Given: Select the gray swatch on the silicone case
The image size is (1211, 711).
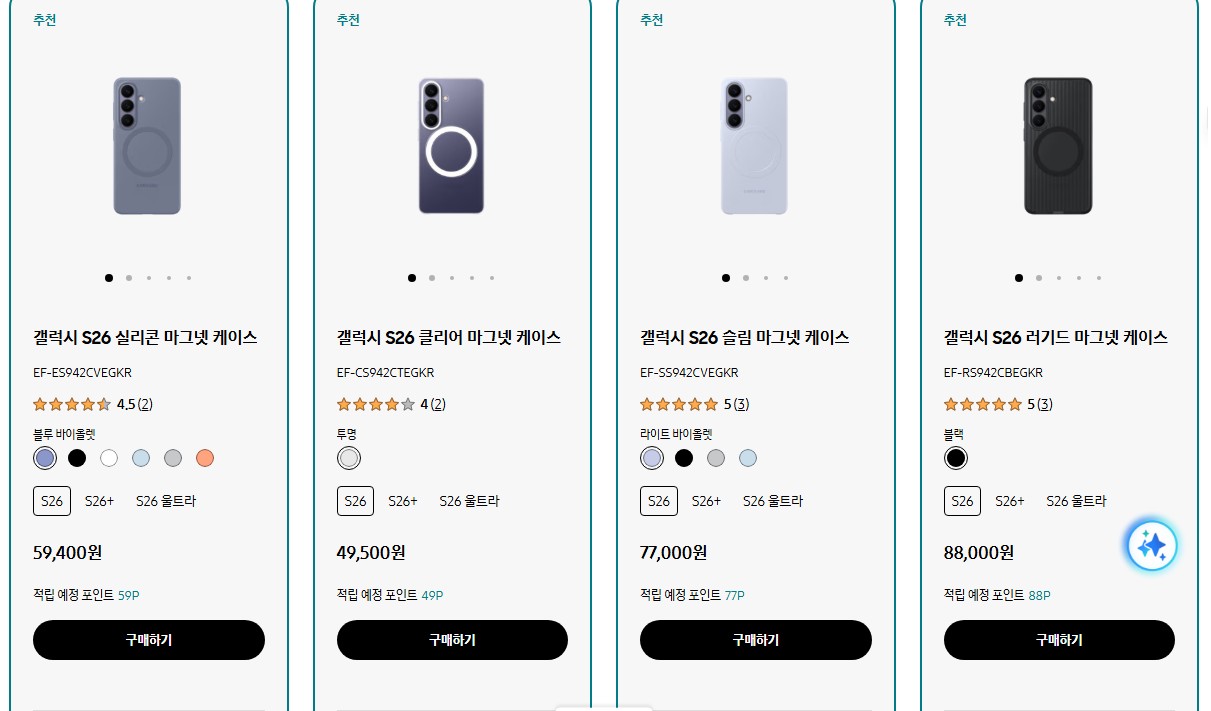Looking at the screenshot, I should tap(172, 458).
